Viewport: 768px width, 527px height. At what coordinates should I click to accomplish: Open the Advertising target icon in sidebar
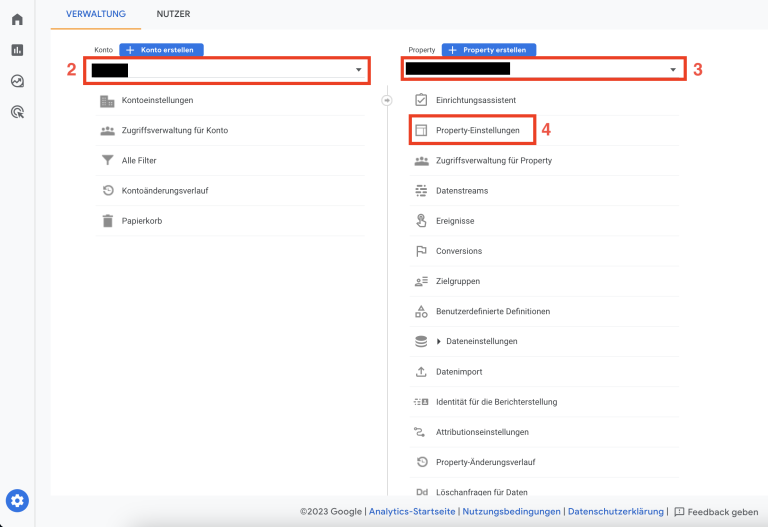(17, 112)
